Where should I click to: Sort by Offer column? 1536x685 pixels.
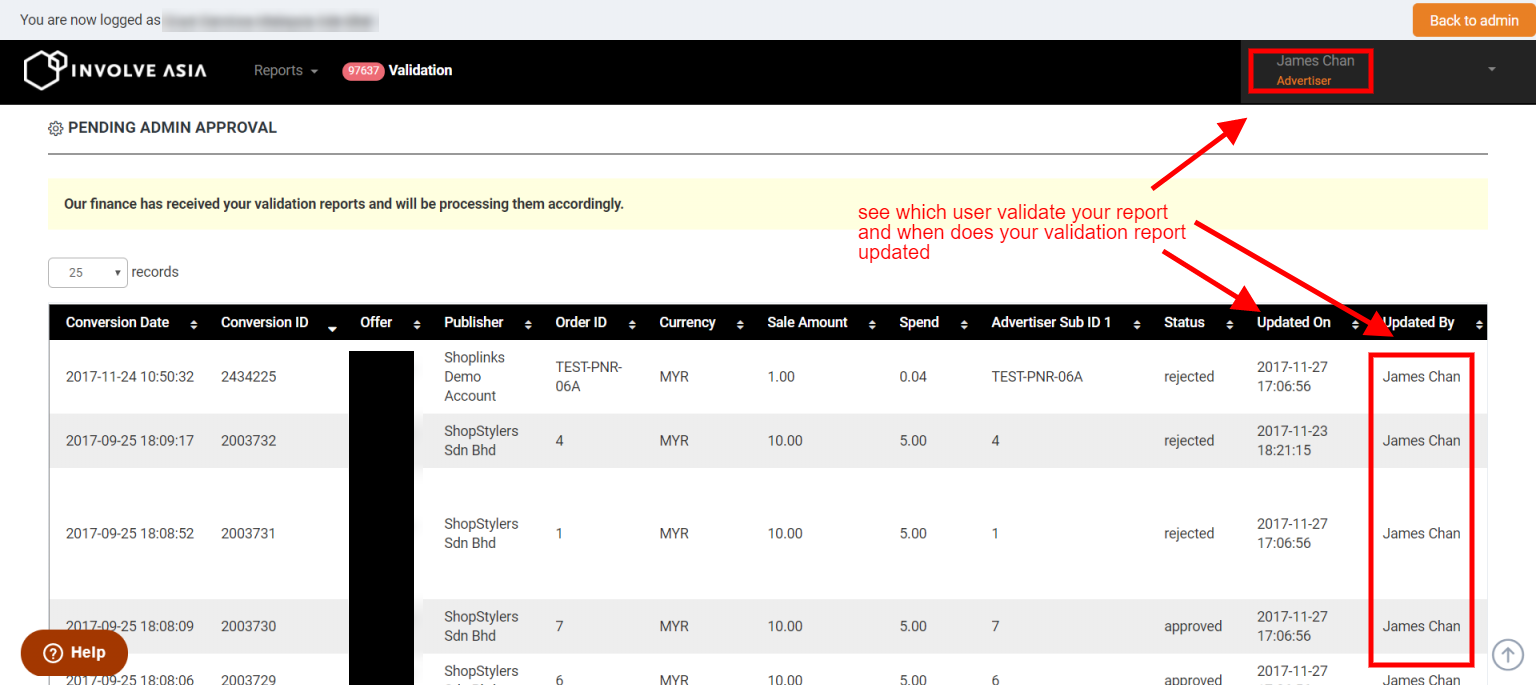point(390,322)
